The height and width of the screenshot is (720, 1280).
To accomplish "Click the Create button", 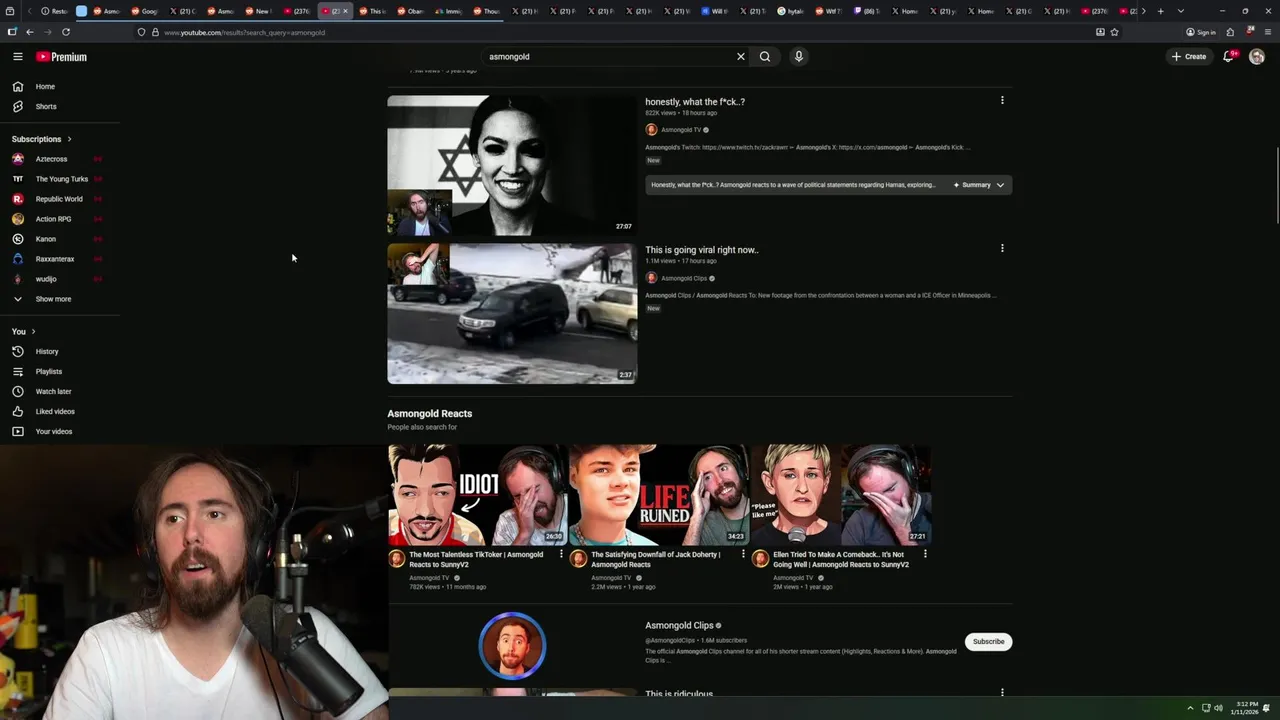I will coord(1189,57).
